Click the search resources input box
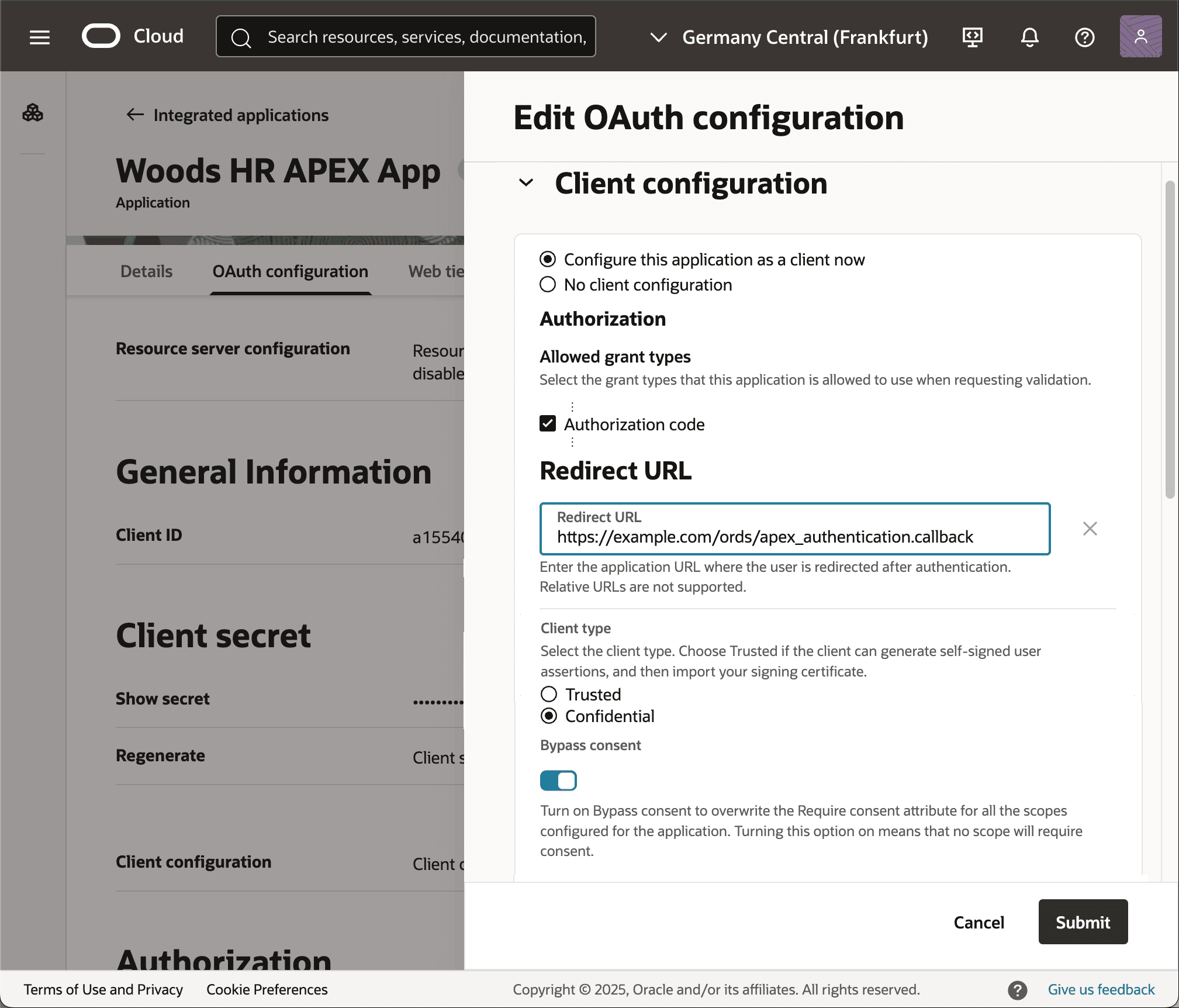 click(406, 37)
